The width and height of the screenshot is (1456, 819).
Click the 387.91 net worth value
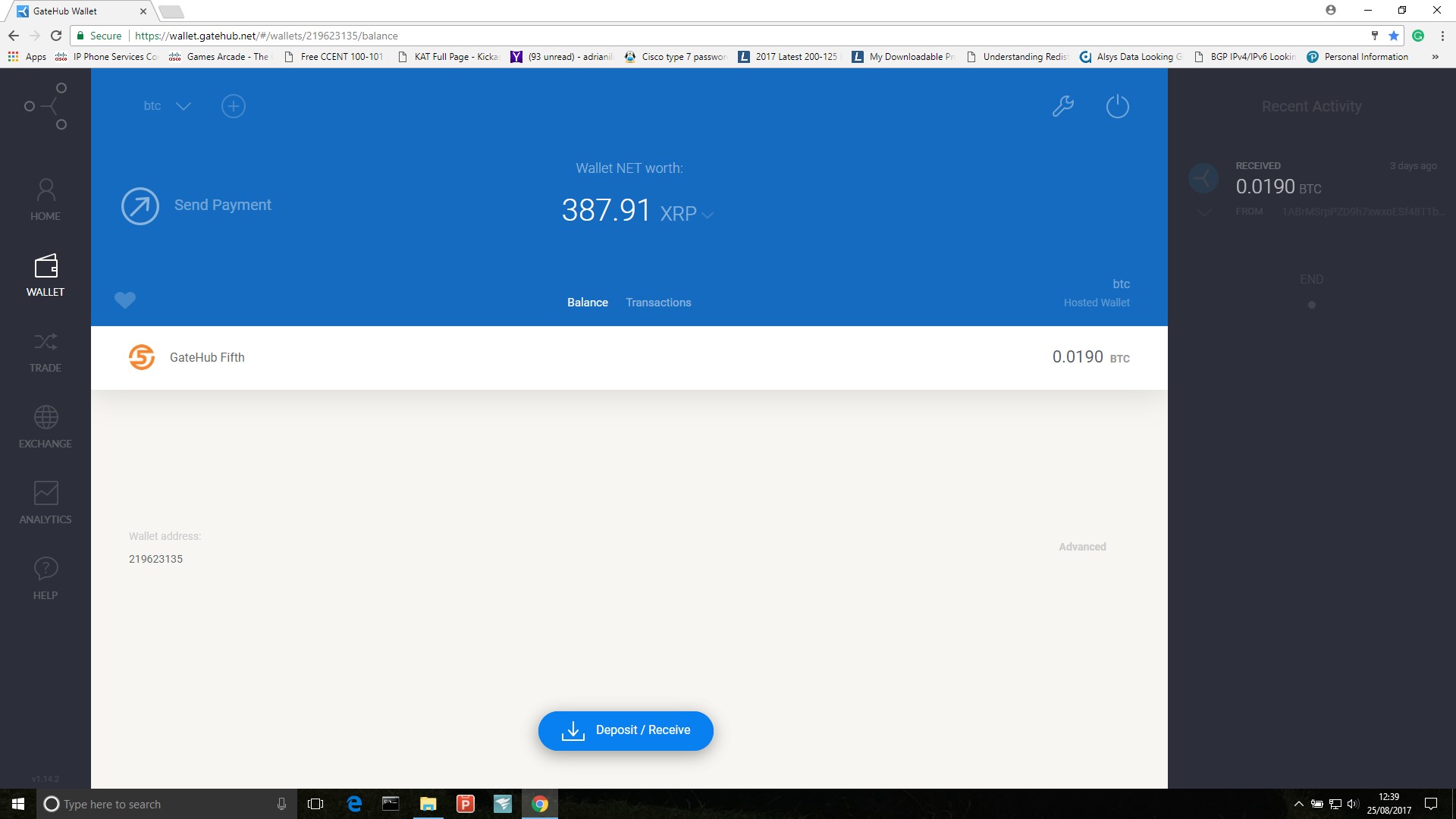click(x=606, y=210)
